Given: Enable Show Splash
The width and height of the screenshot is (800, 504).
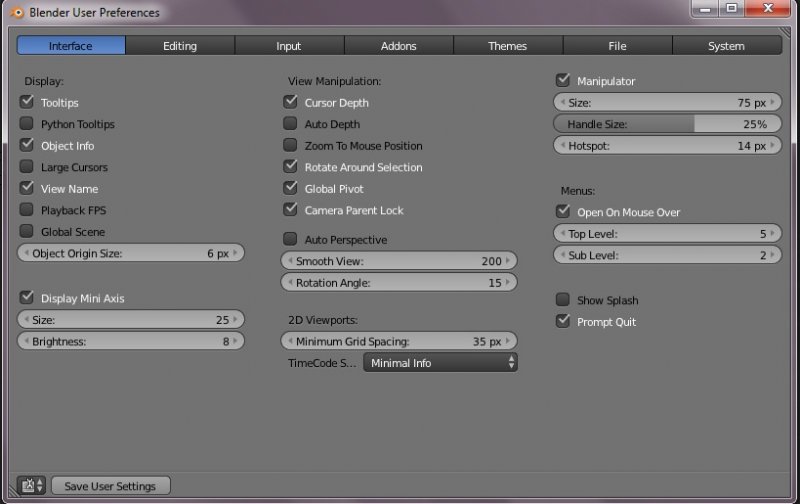Looking at the screenshot, I should pos(563,299).
